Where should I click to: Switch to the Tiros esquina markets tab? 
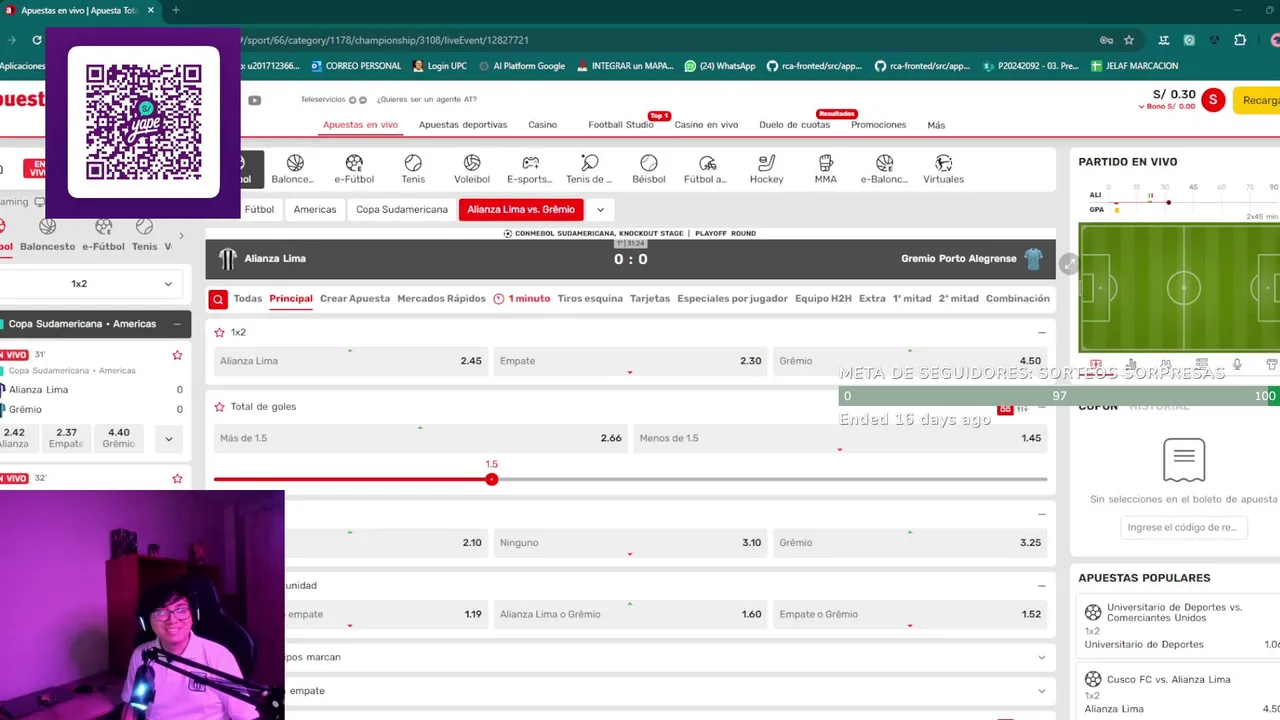coord(590,299)
